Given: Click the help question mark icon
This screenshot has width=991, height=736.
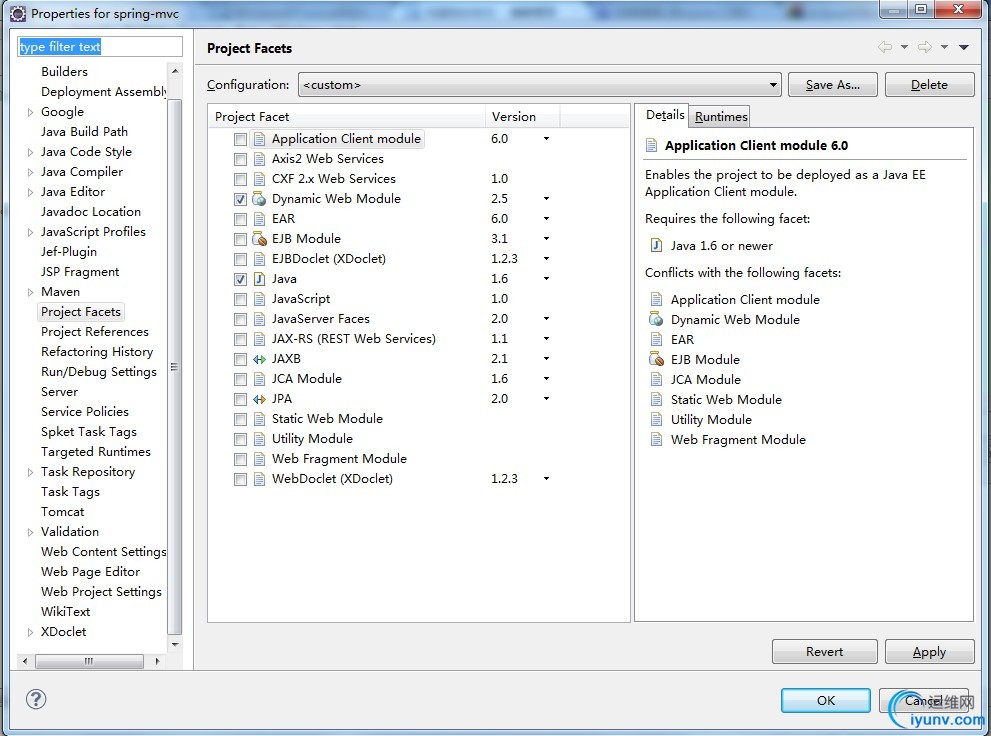Looking at the screenshot, I should (x=36, y=699).
